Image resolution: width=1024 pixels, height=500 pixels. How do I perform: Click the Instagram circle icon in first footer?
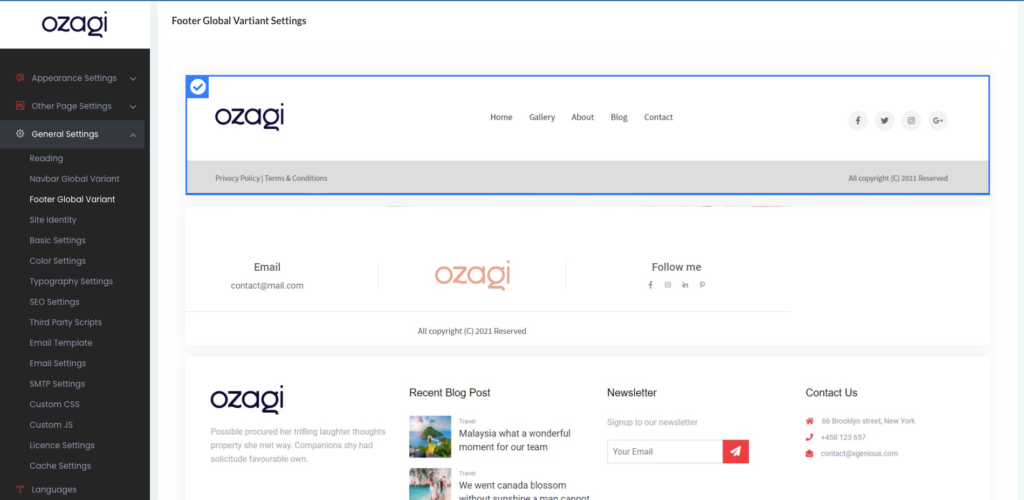pos(911,120)
